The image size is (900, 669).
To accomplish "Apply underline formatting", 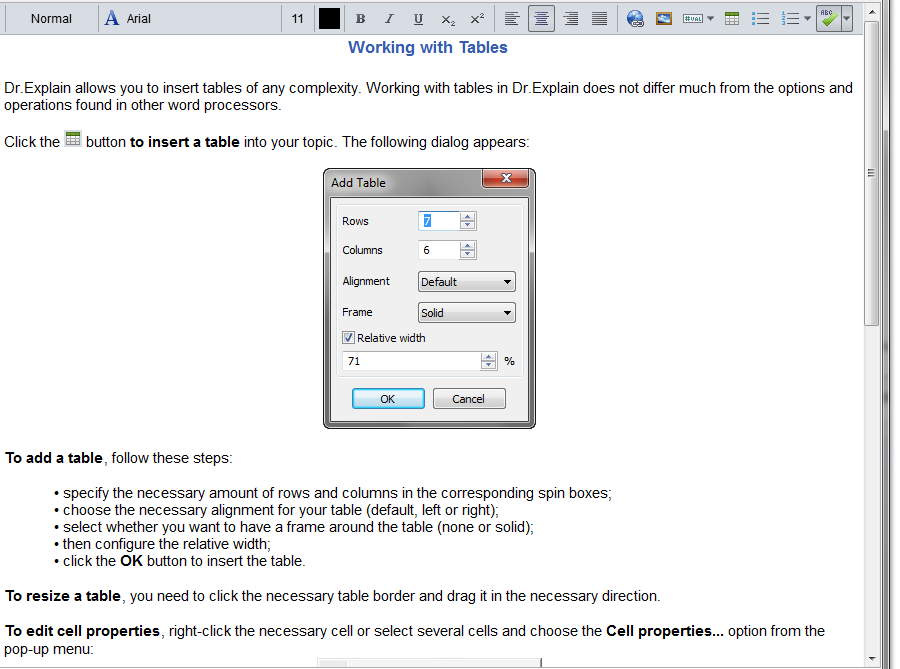I will point(418,19).
